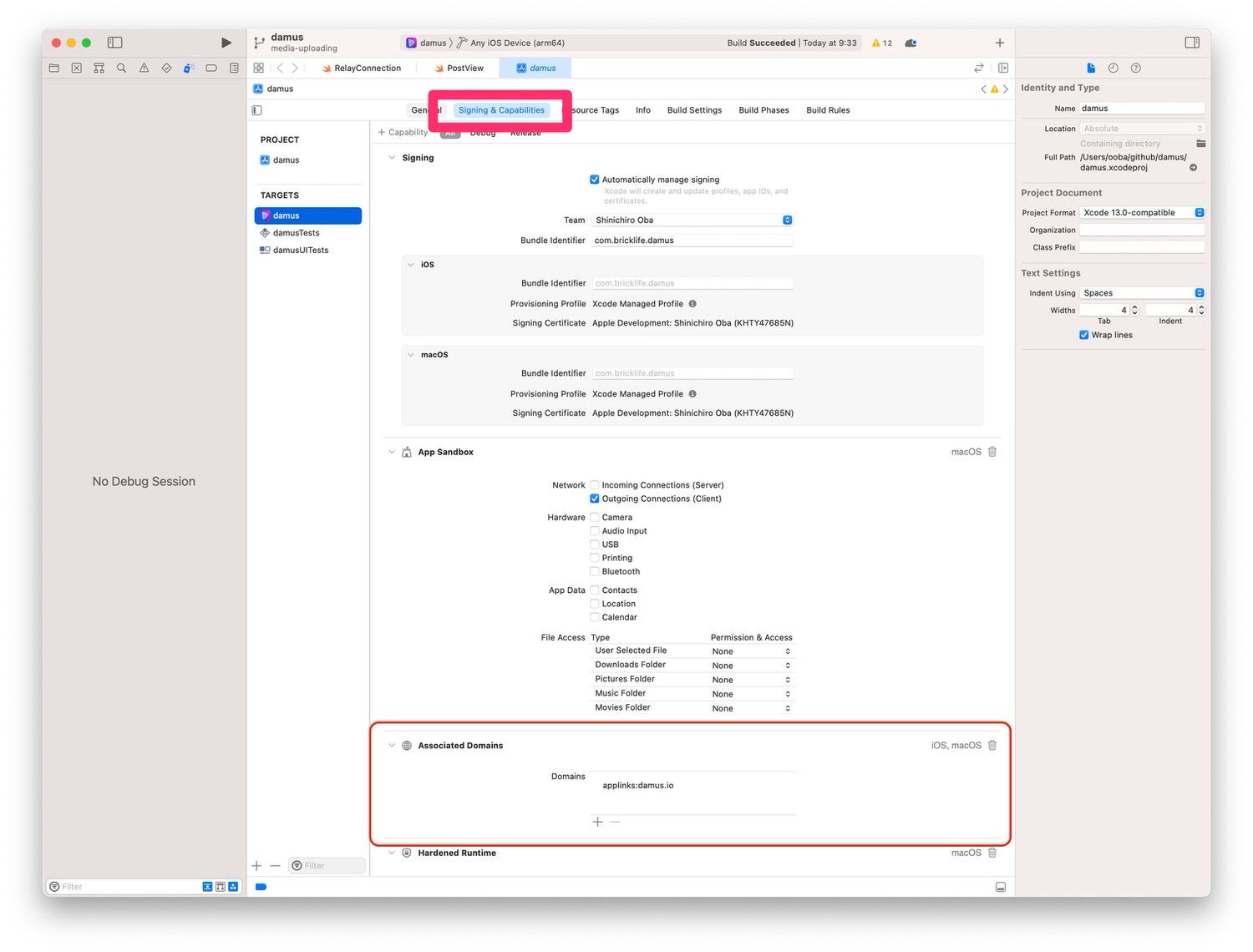Toggle Automatically manage signing checkbox
1253x952 pixels.
595,180
